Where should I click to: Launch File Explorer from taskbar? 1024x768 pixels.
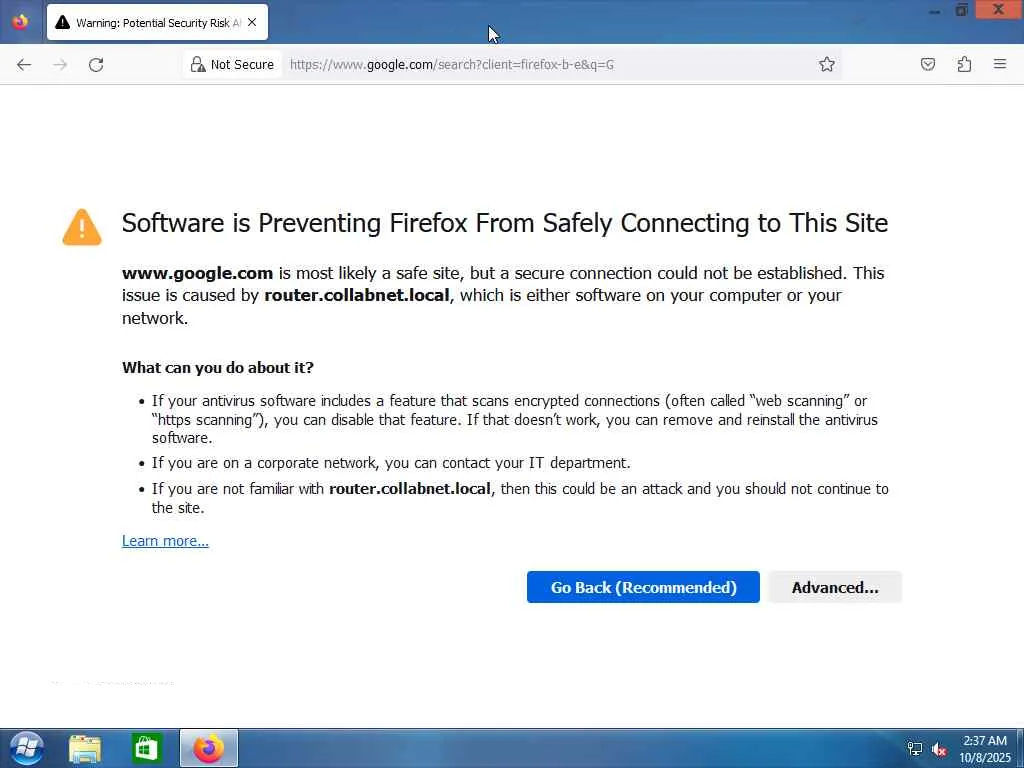point(85,749)
